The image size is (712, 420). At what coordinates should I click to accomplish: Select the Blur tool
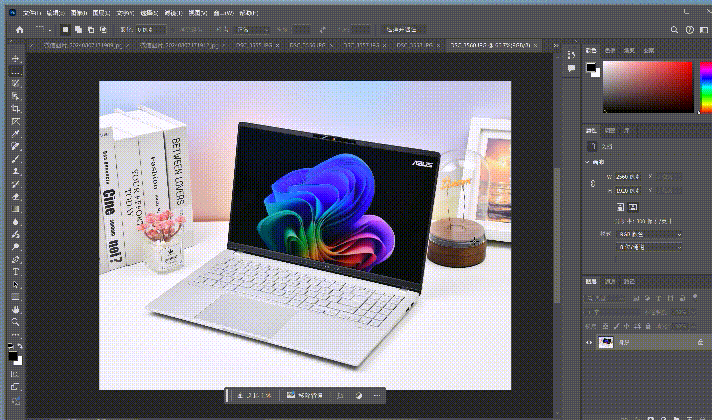(15, 222)
